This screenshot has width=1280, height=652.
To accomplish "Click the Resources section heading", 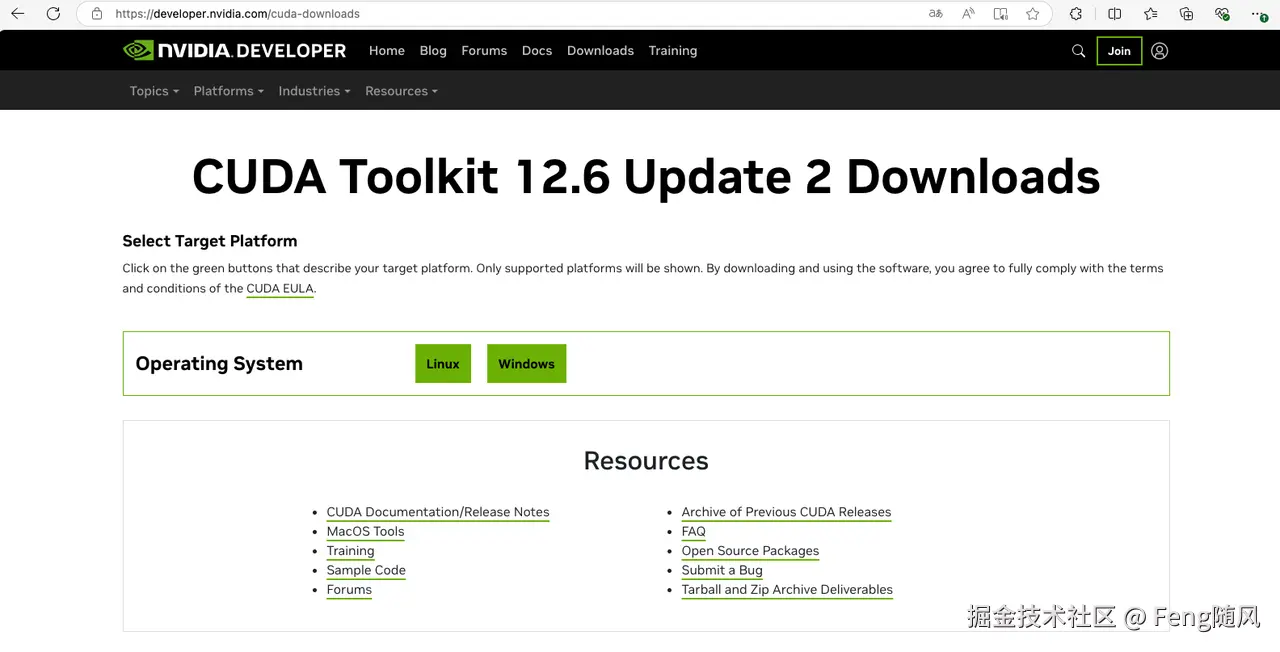I will tap(646, 461).
